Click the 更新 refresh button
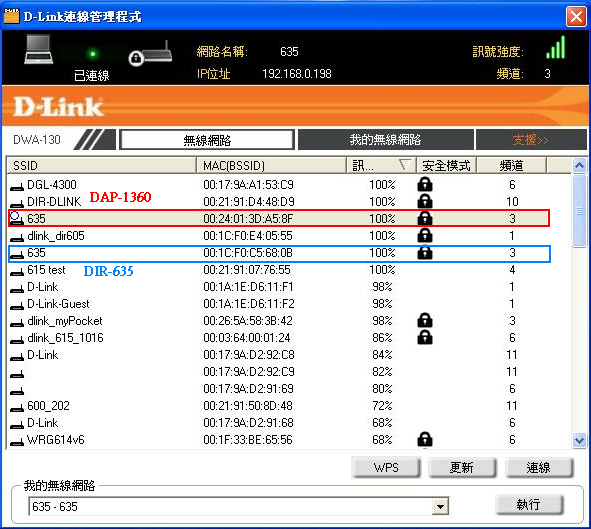This screenshot has height=529, width=591. tap(462, 468)
